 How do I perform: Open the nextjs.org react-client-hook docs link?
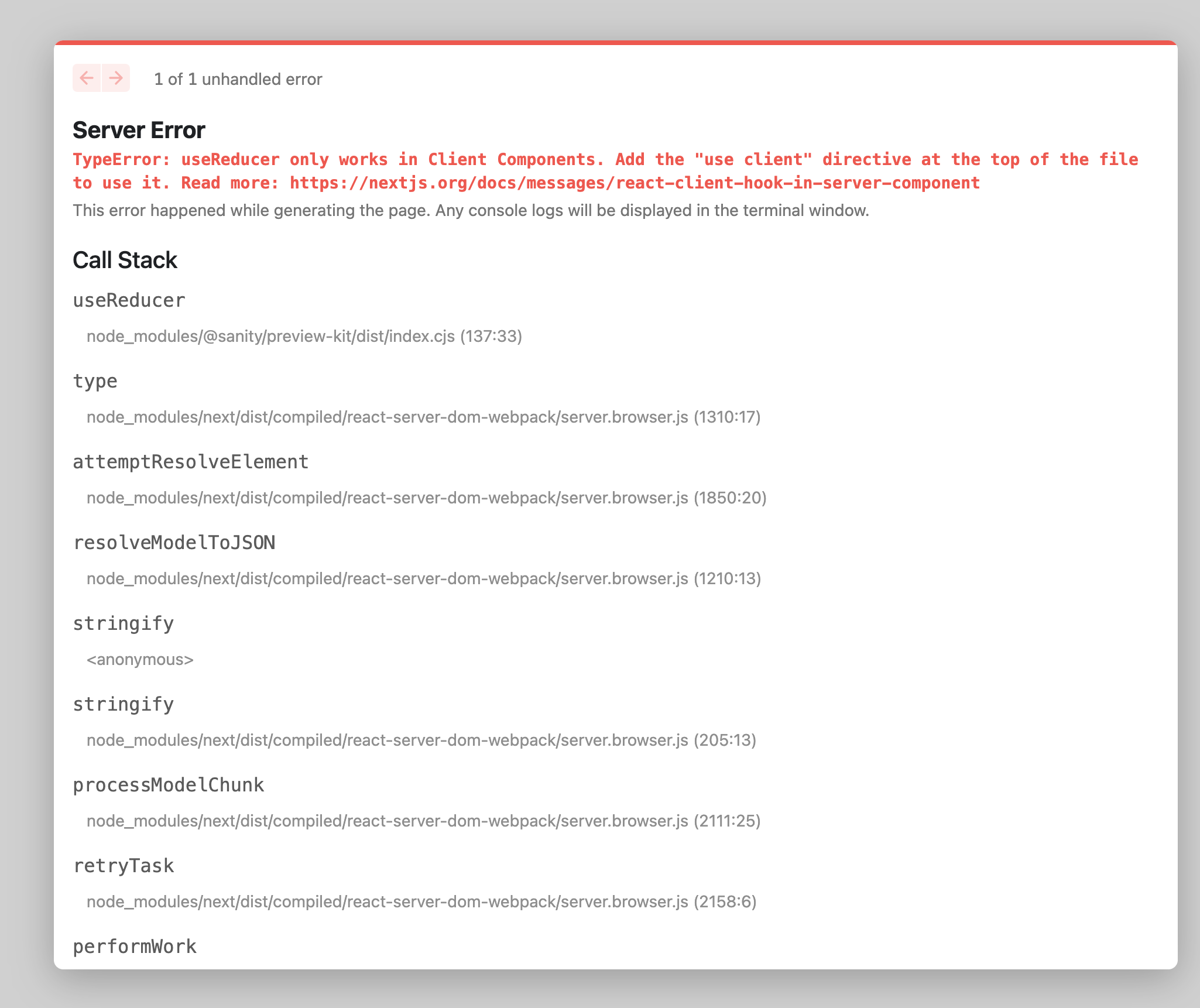coord(635,183)
